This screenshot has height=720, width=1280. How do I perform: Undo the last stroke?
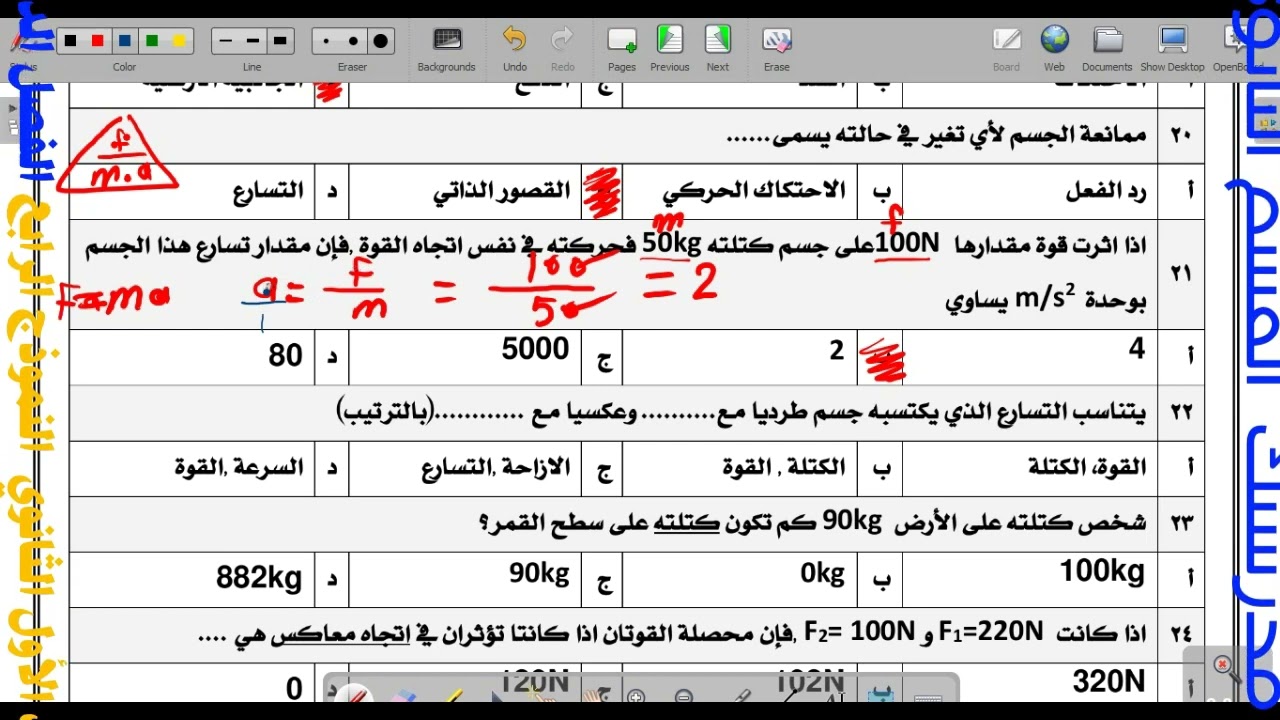point(514,49)
